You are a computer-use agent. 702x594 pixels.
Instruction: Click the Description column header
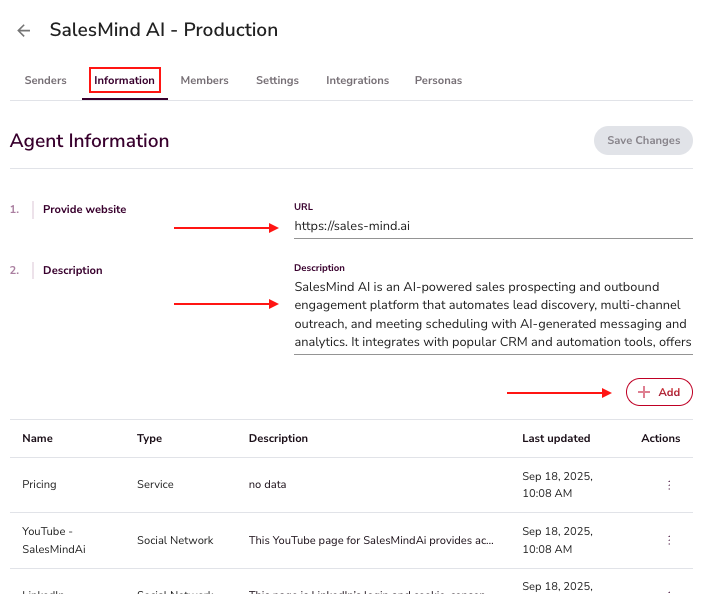[x=278, y=438]
